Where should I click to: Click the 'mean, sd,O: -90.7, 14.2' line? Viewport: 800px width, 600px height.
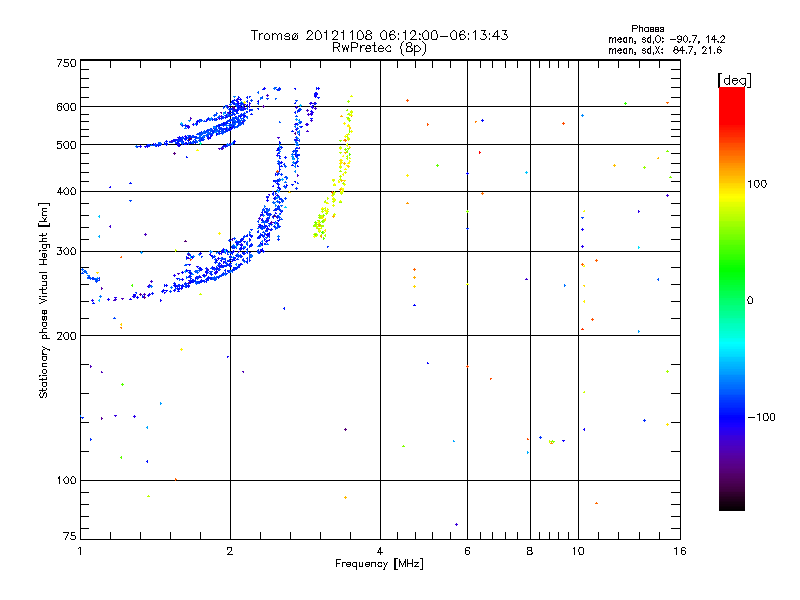666,39
